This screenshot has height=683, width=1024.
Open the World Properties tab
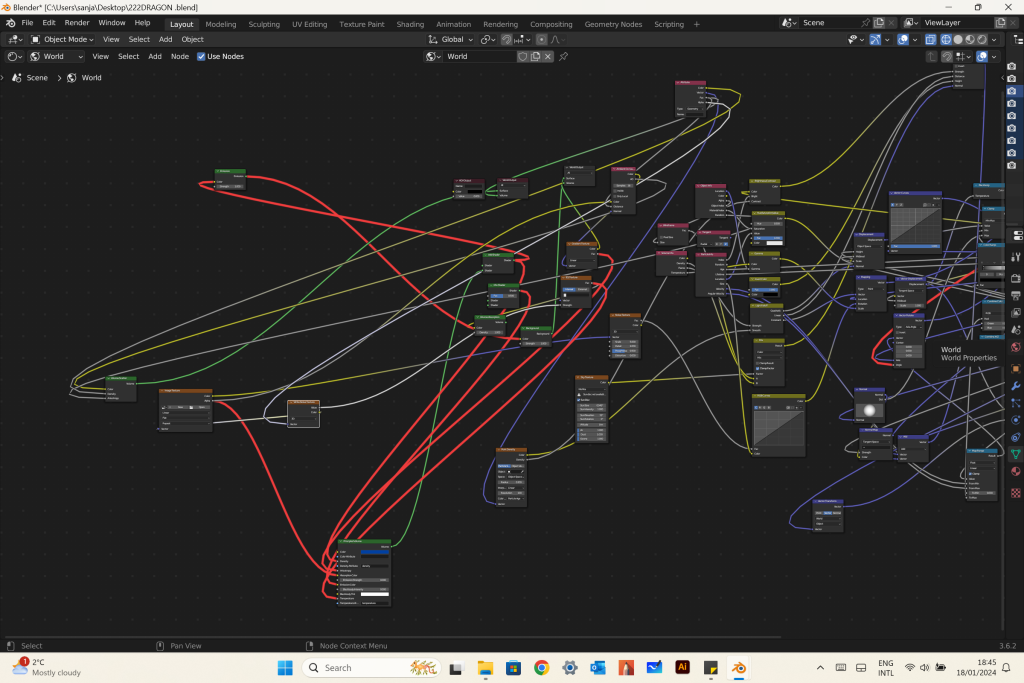pyautogui.click(x=1016, y=347)
